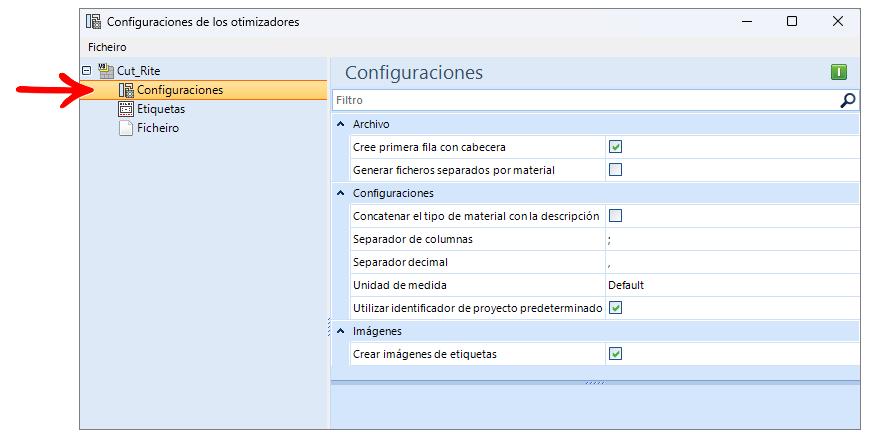Viewport: 869px width, 432px height.
Task: Click the Etiquetas label icon
Action: [x=126, y=109]
